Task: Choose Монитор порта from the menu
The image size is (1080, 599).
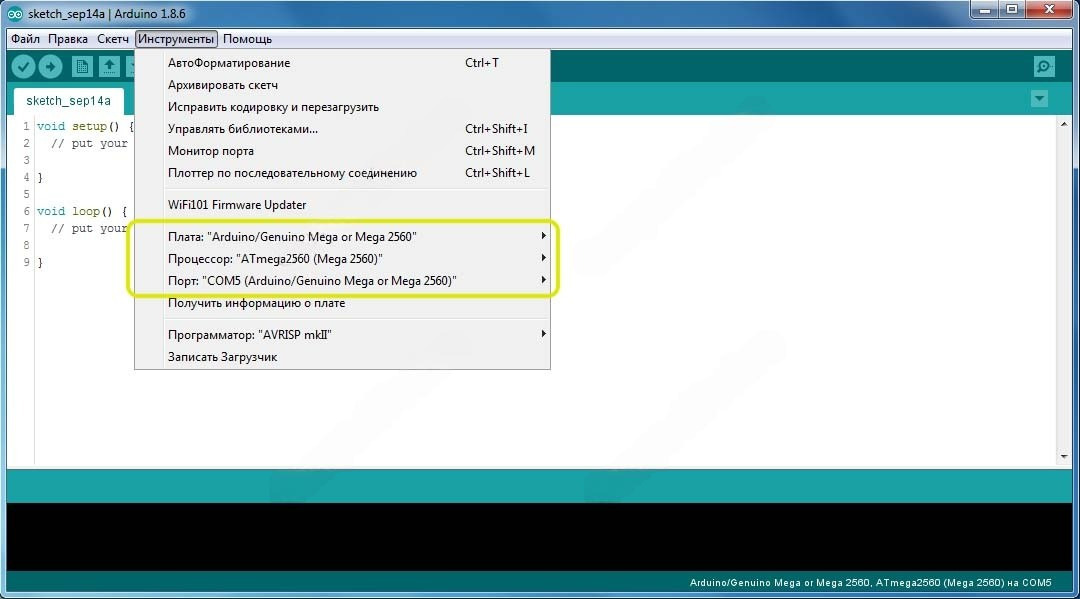Action: pyautogui.click(x=211, y=151)
